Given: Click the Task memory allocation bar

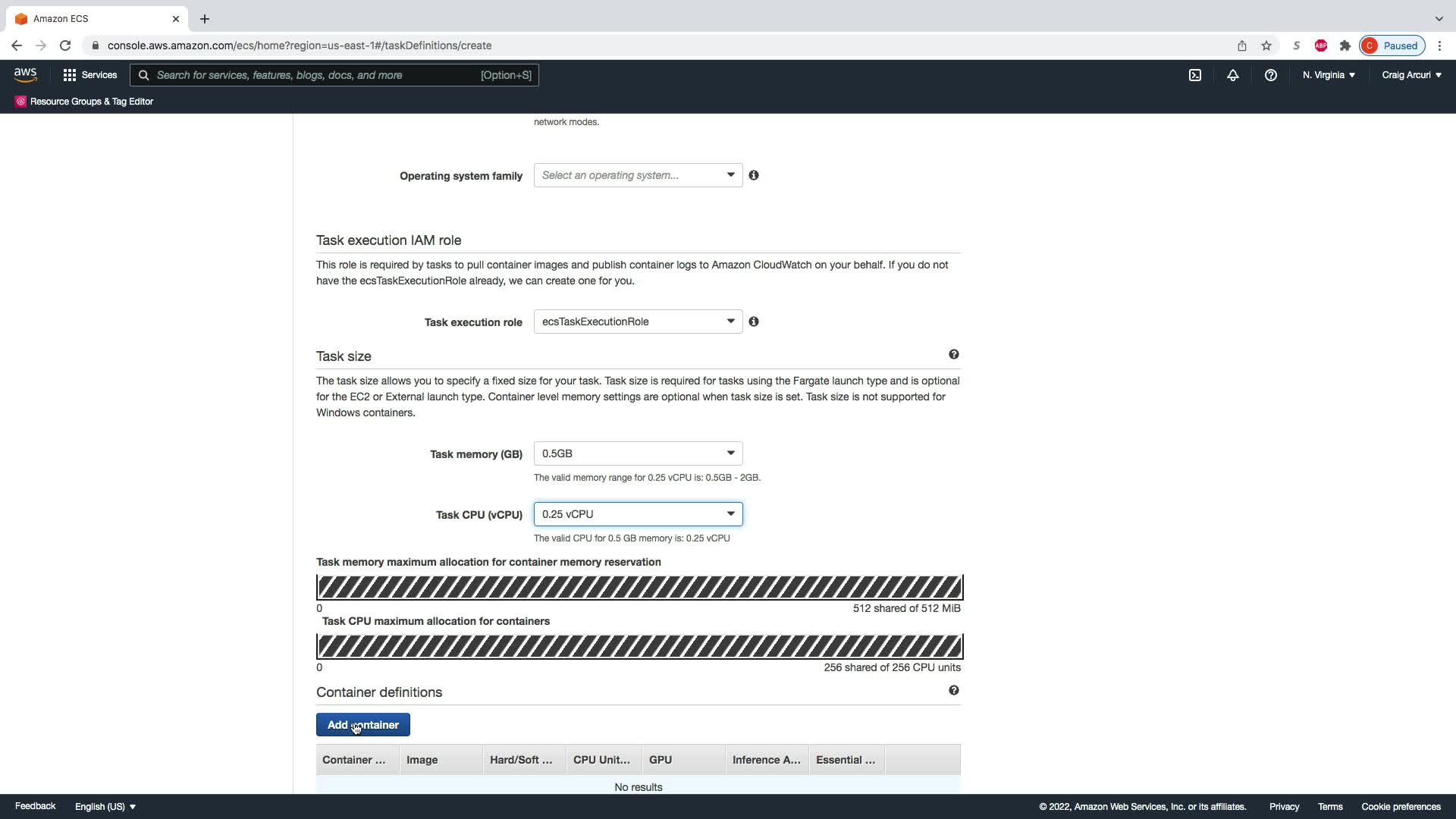Looking at the screenshot, I should coord(639,587).
